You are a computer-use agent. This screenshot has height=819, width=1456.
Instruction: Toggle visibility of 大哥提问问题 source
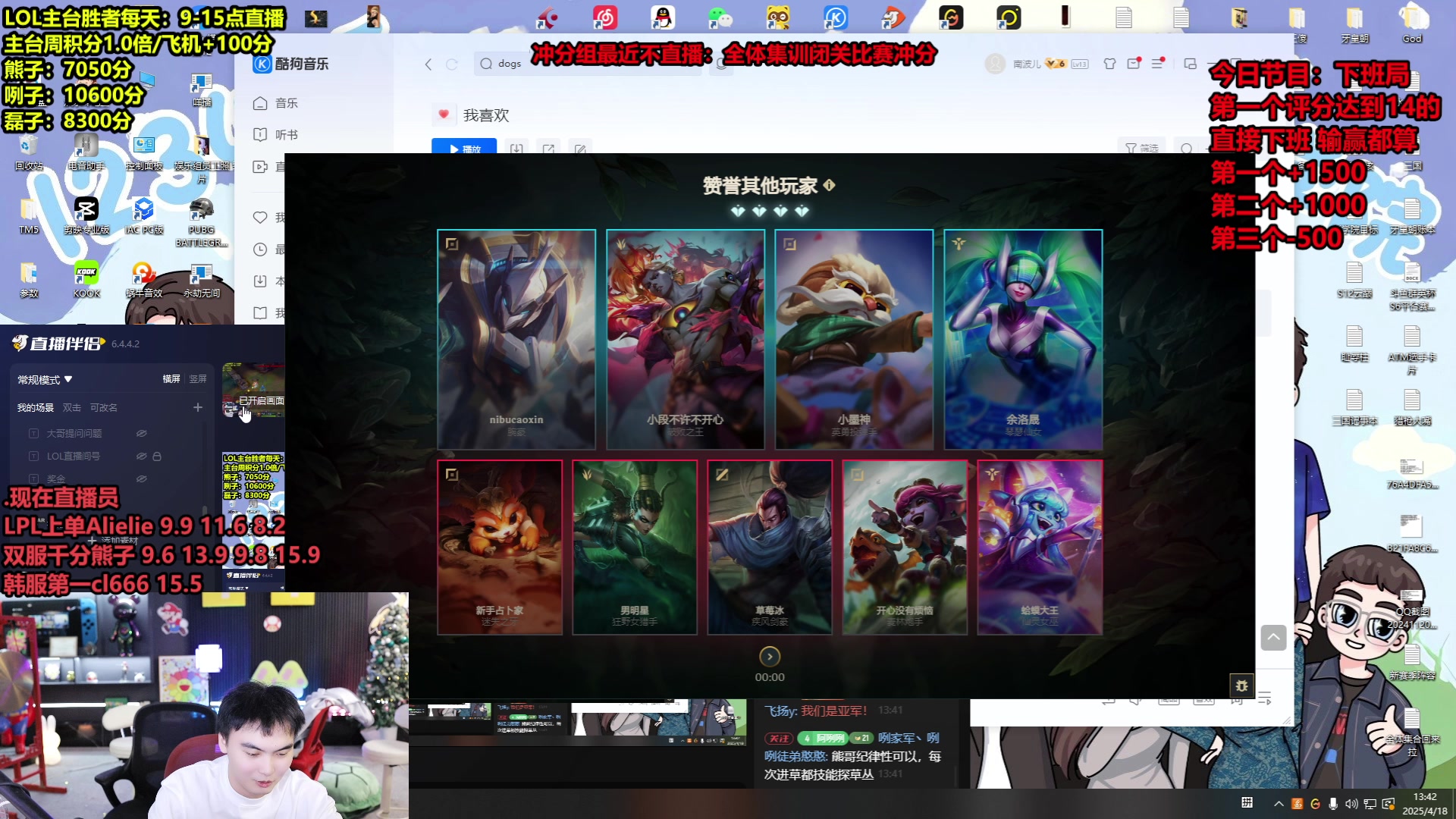coord(141,433)
